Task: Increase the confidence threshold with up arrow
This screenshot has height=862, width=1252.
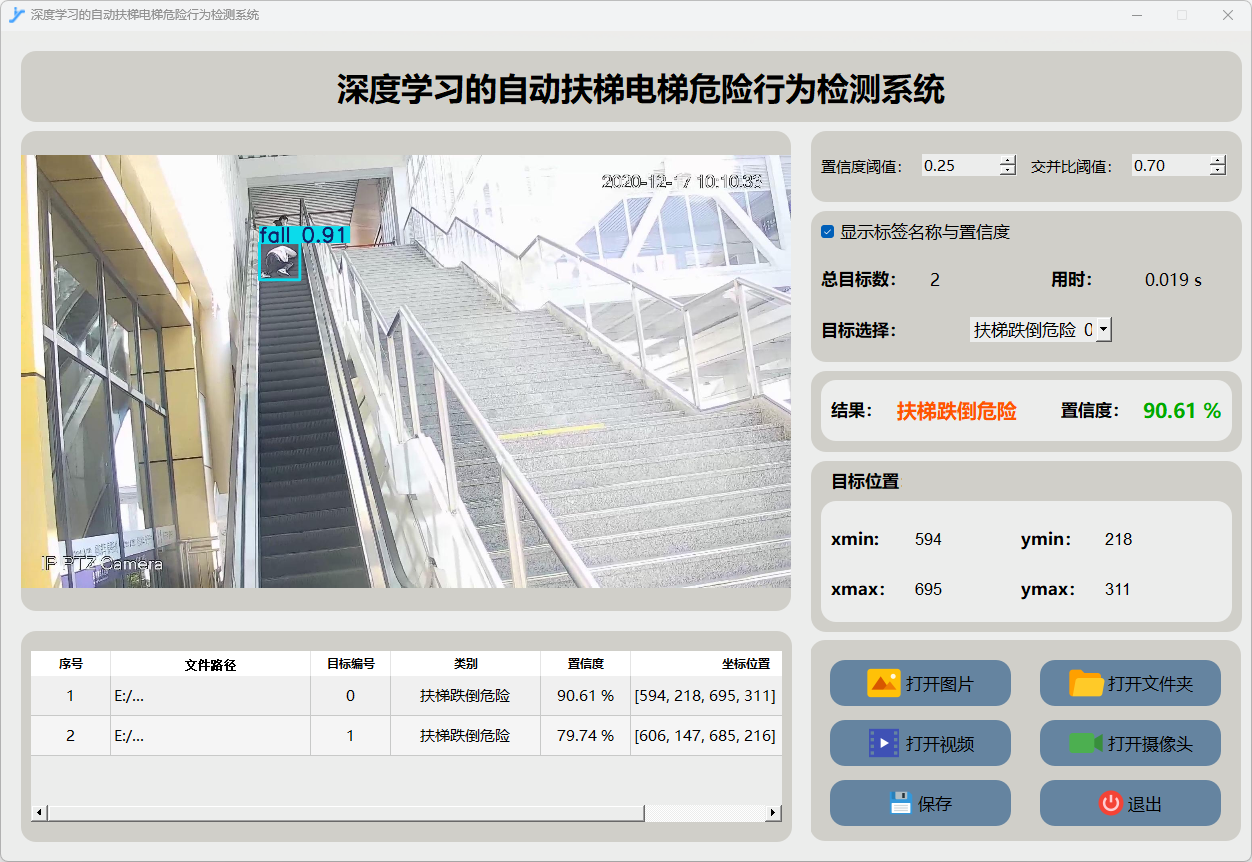Action: [x=1007, y=161]
